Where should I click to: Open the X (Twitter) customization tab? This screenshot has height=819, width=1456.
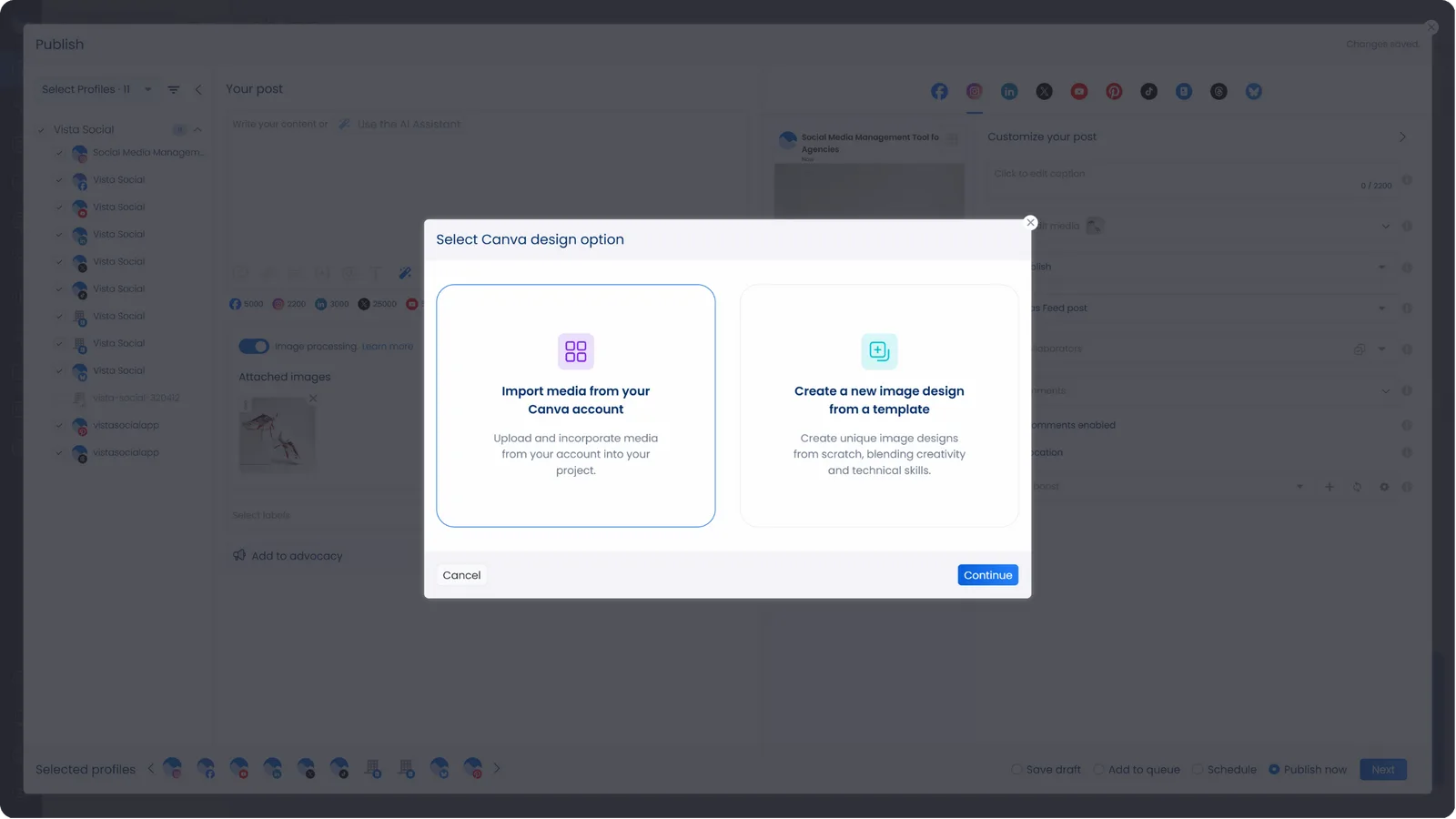1044,91
